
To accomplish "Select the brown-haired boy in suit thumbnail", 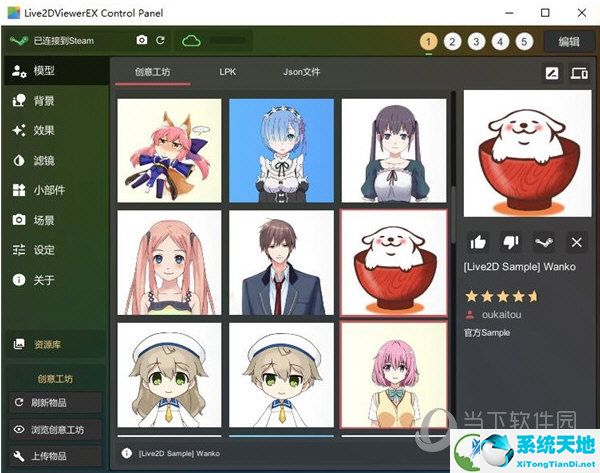I will click(281, 263).
